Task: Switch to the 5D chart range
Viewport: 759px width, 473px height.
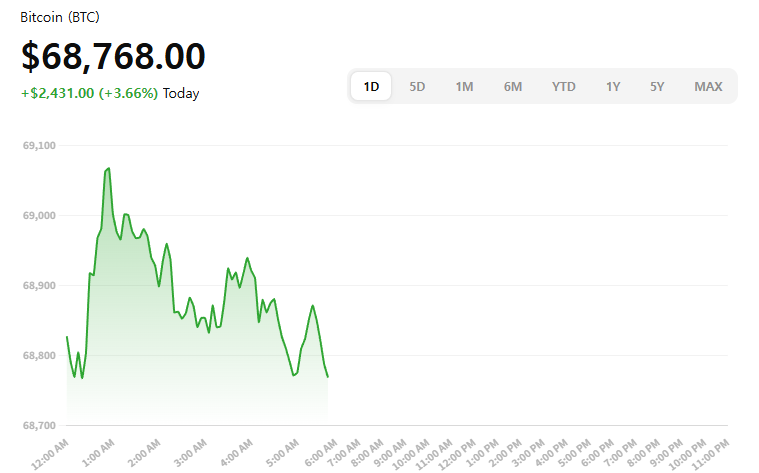Action: 417,86
